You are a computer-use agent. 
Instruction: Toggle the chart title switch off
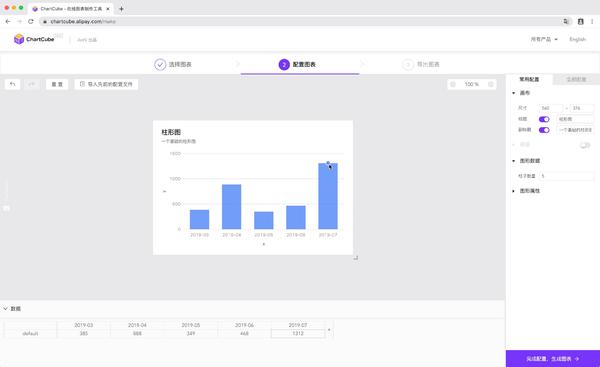coord(544,119)
